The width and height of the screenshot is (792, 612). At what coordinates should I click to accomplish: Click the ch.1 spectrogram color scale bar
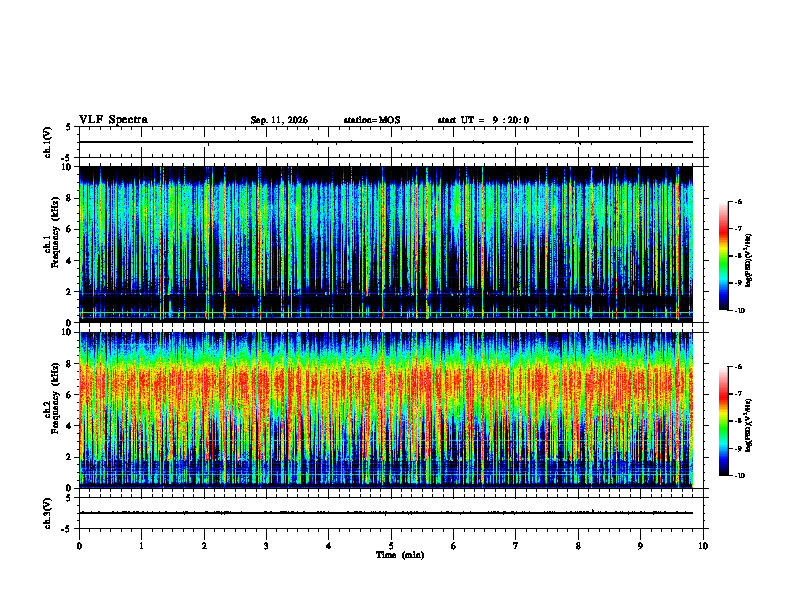click(723, 256)
